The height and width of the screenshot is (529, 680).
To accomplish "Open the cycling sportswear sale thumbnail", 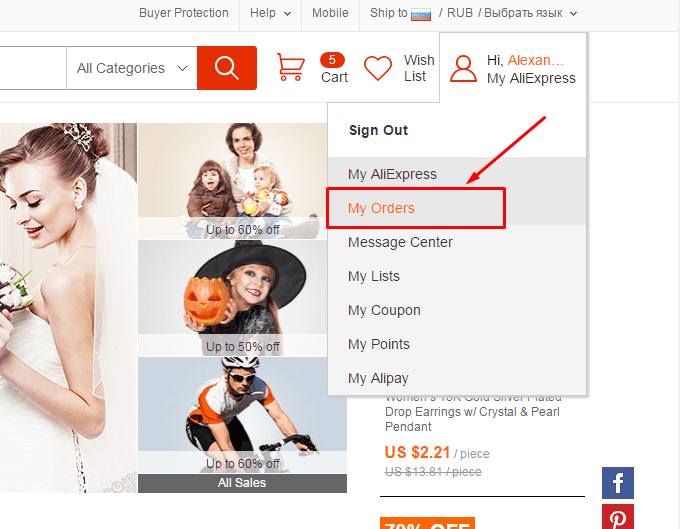I will pyautogui.click(x=242, y=415).
